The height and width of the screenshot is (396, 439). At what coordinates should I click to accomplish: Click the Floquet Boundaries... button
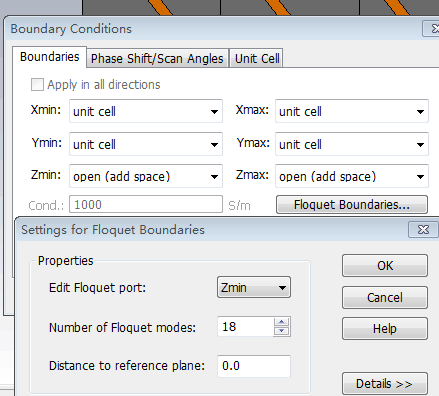(x=352, y=205)
